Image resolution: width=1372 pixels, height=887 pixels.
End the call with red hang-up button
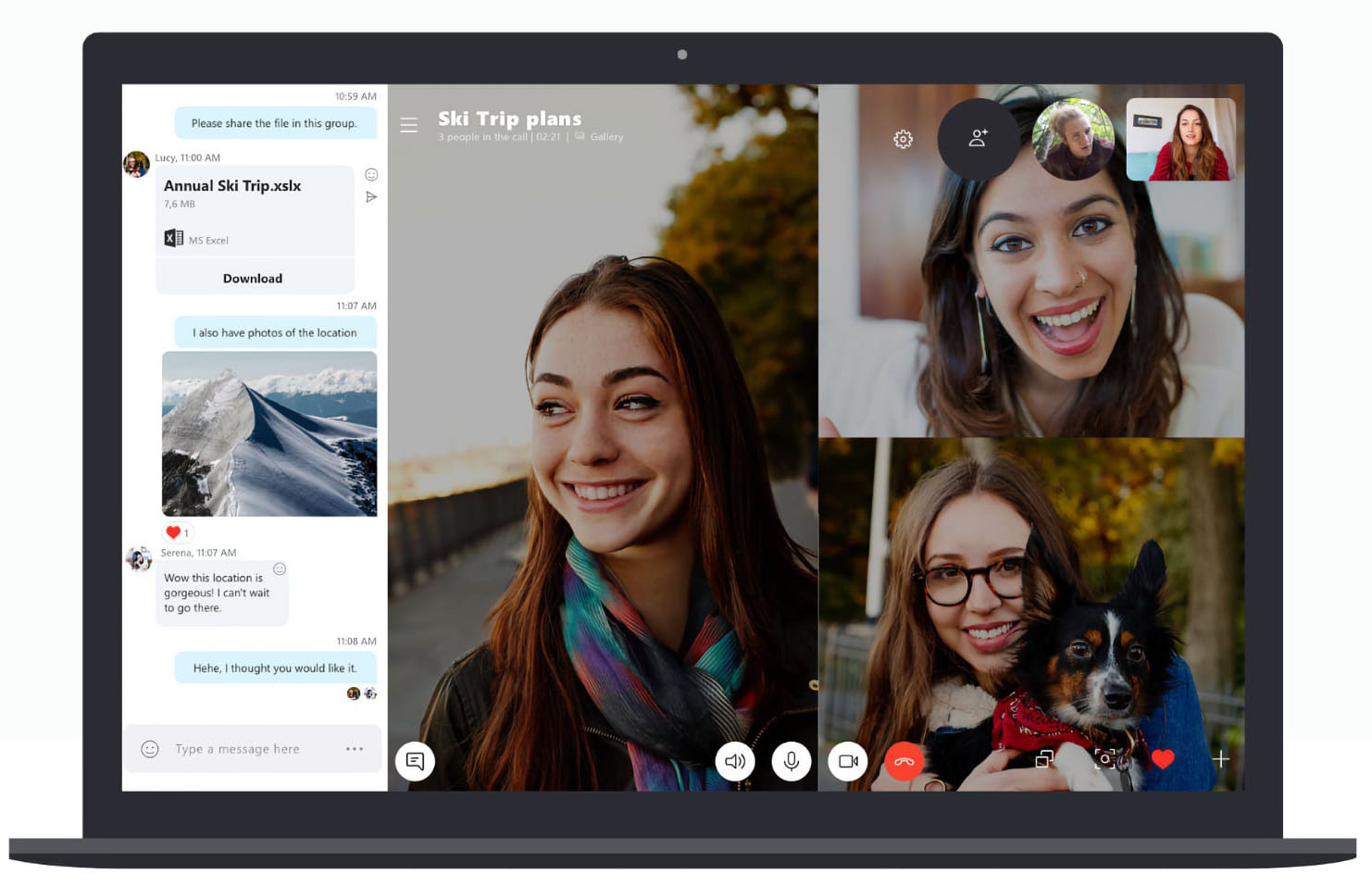(x=904, y=761)
